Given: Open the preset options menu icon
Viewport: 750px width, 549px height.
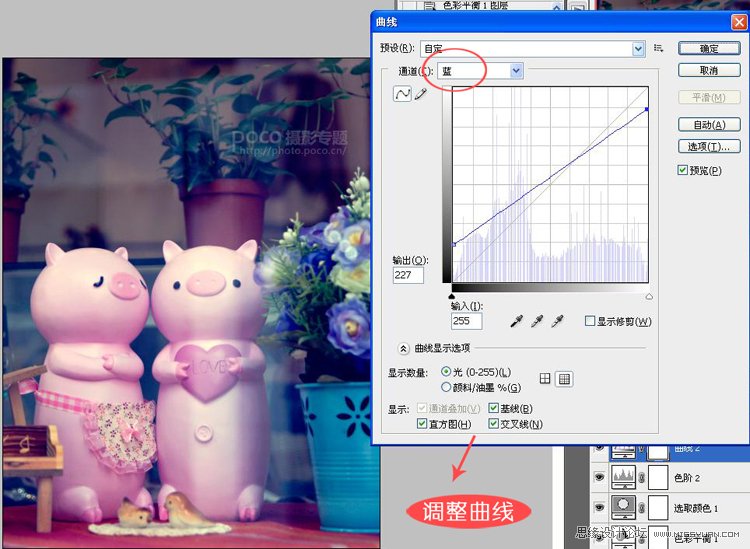Looking at the screenshot, I should (658, 48).
